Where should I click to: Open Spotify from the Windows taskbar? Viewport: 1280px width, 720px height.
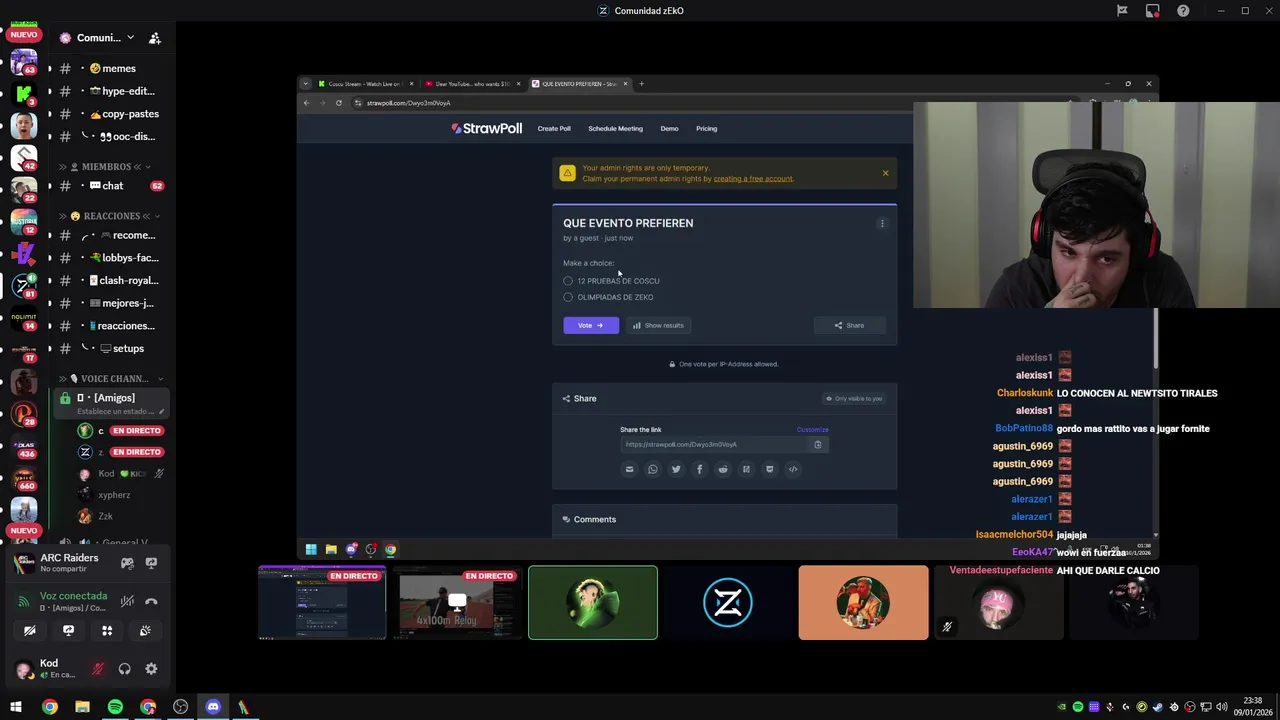115,707
